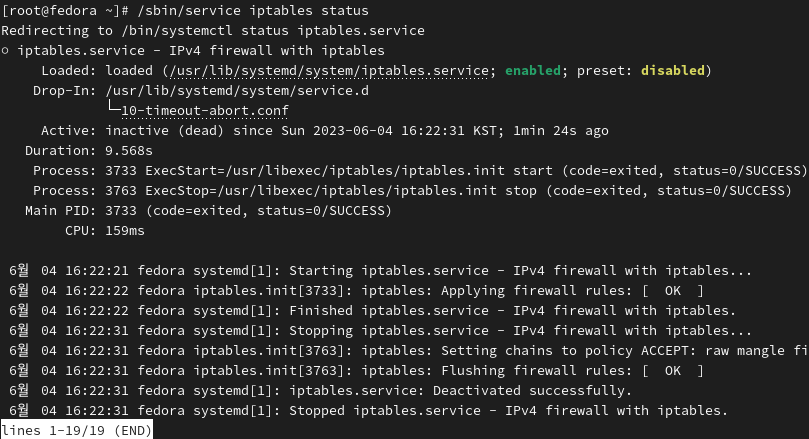Click the 'Starting iptables.service' log line

[380, 271]
